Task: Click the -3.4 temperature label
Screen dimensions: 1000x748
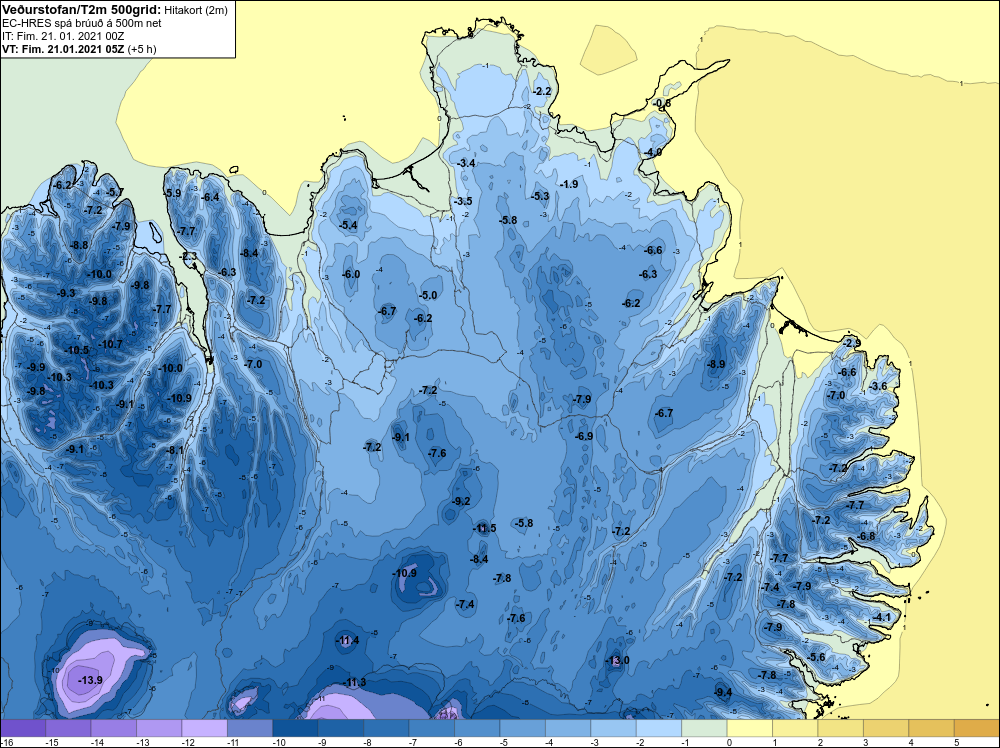Action: tap(466, 163)
